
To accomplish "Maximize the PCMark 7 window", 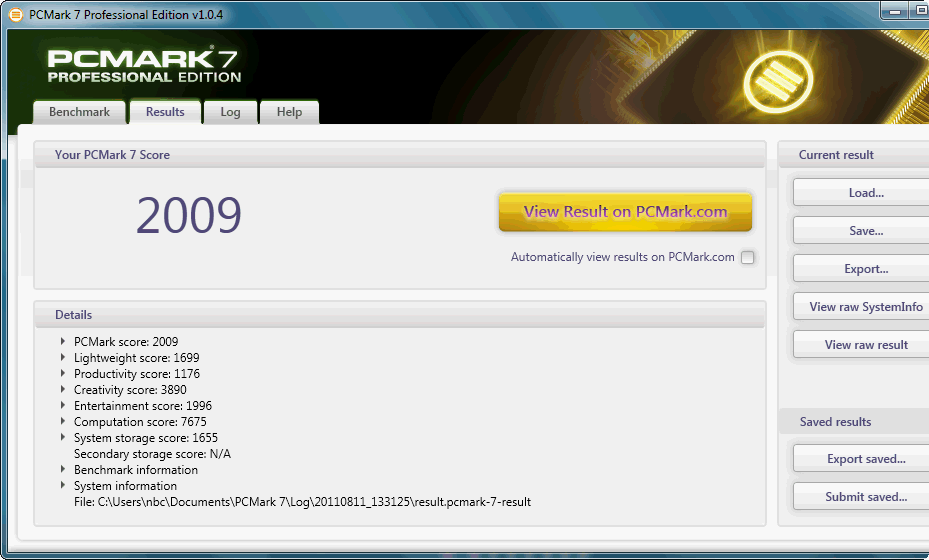I will pos(920,11).
